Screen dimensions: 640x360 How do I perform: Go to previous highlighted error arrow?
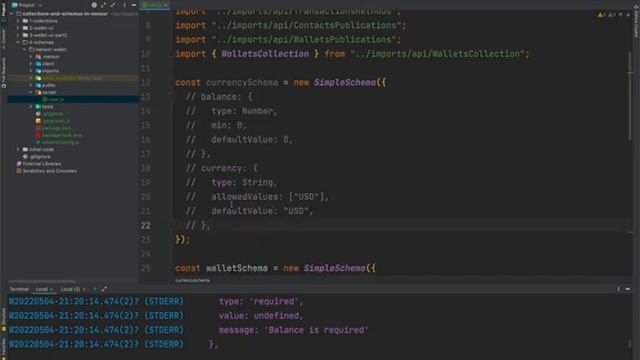[621, 15]
